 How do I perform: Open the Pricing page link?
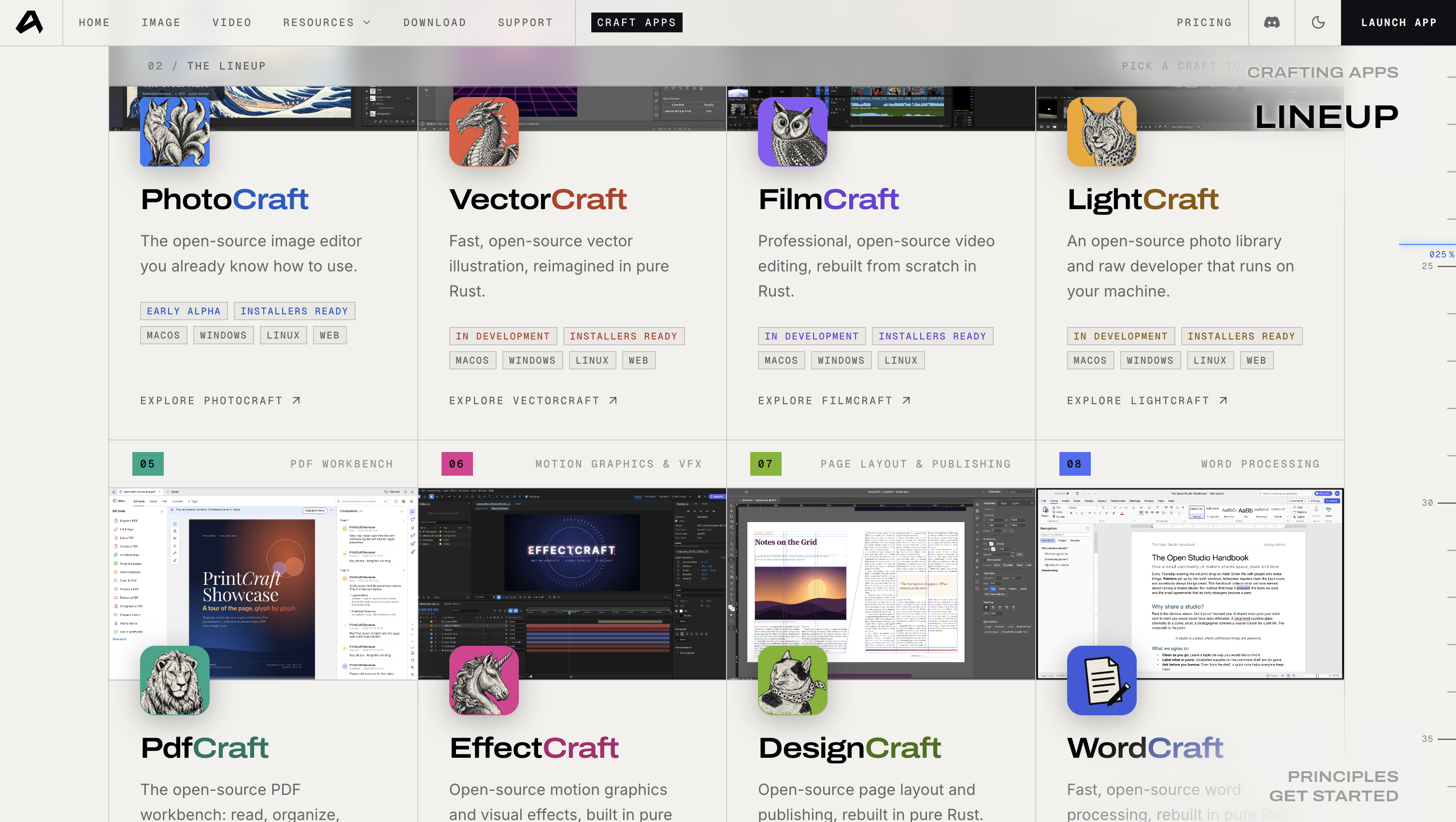click(x=1204, y=23)
